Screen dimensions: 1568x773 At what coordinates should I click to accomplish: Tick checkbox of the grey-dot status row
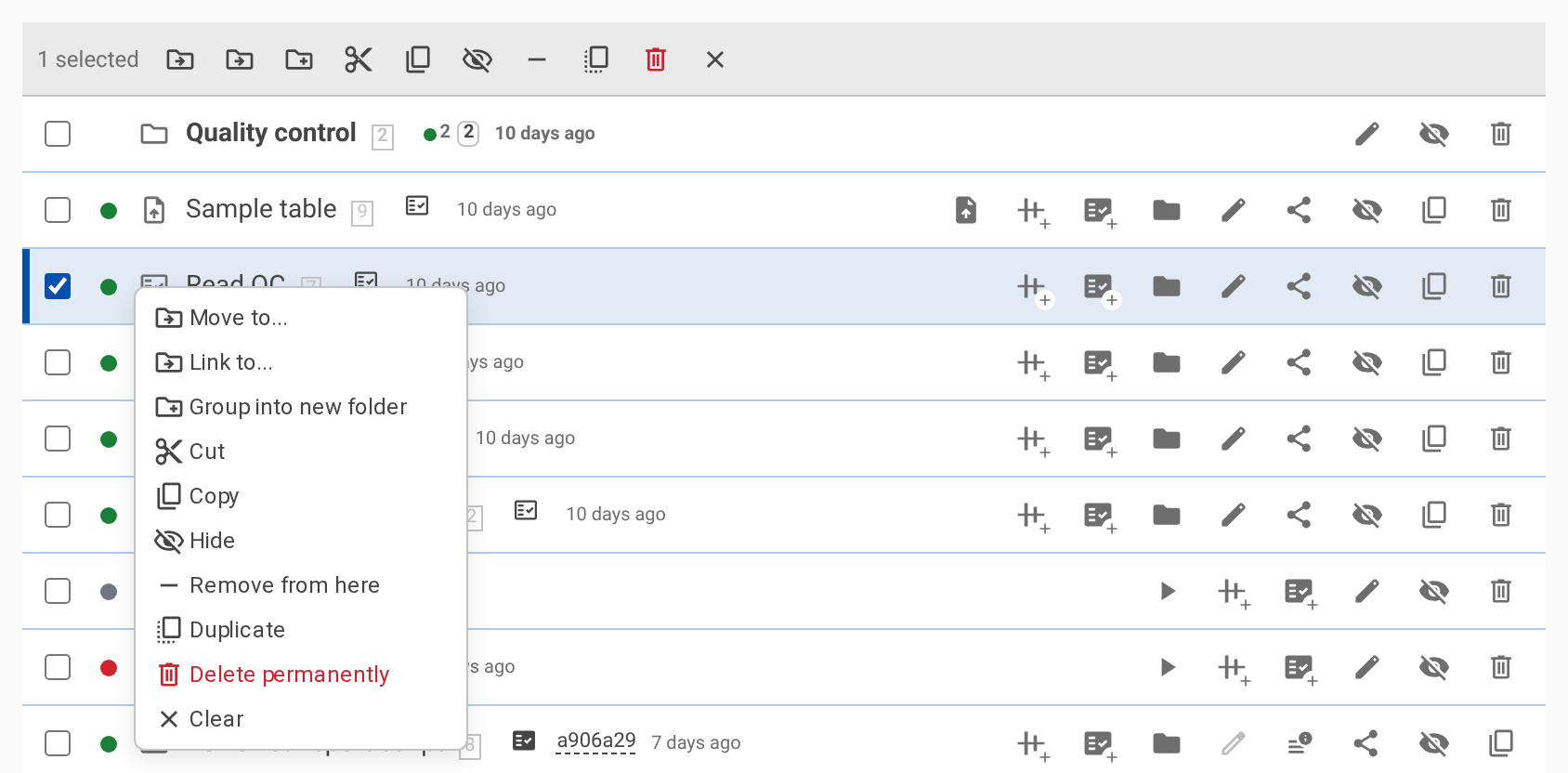click(58, 591)
